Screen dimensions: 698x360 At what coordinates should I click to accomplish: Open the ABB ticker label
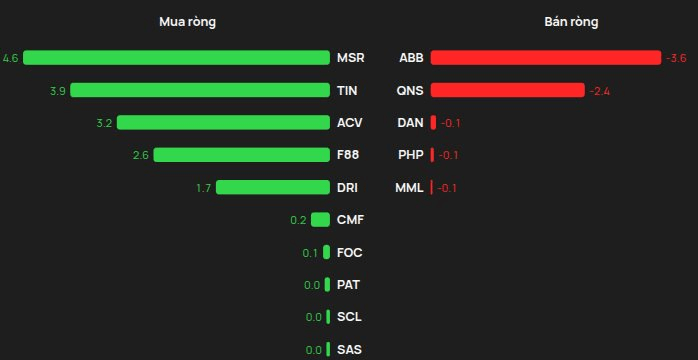411,58
